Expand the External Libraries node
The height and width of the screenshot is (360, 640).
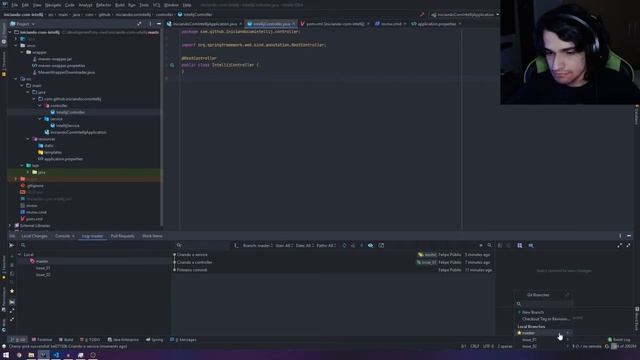pyautogui.click(x=11, y=225)
